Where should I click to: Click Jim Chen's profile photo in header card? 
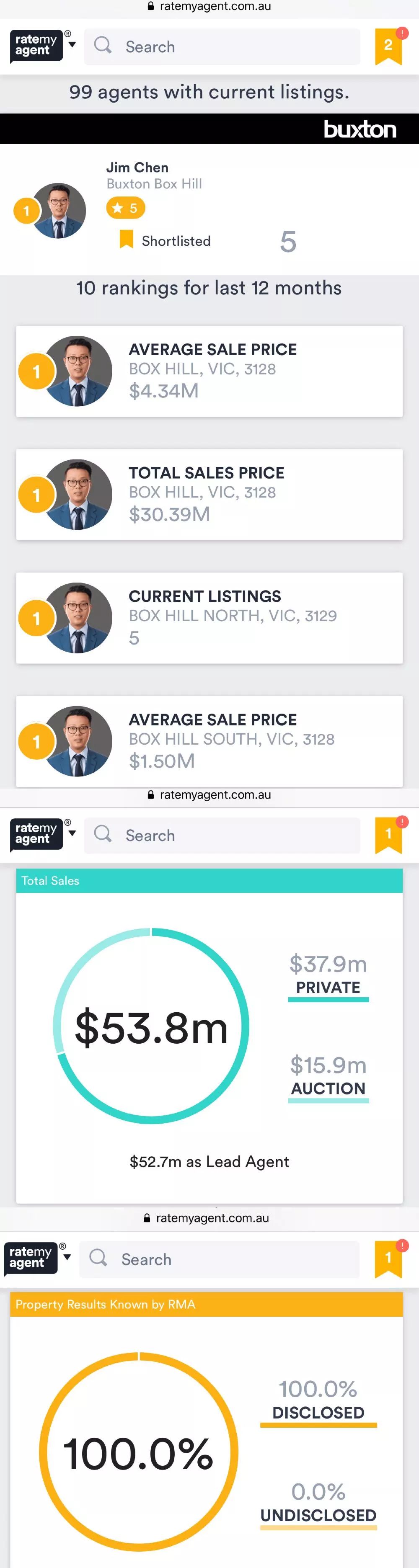tap(59, 211)
